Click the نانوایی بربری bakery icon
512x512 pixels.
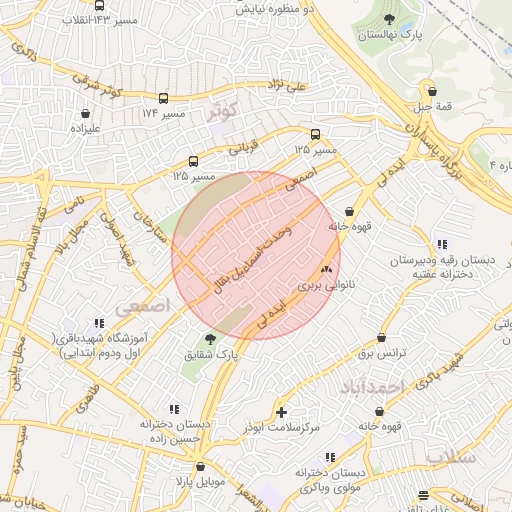click(x=326, y=269)
